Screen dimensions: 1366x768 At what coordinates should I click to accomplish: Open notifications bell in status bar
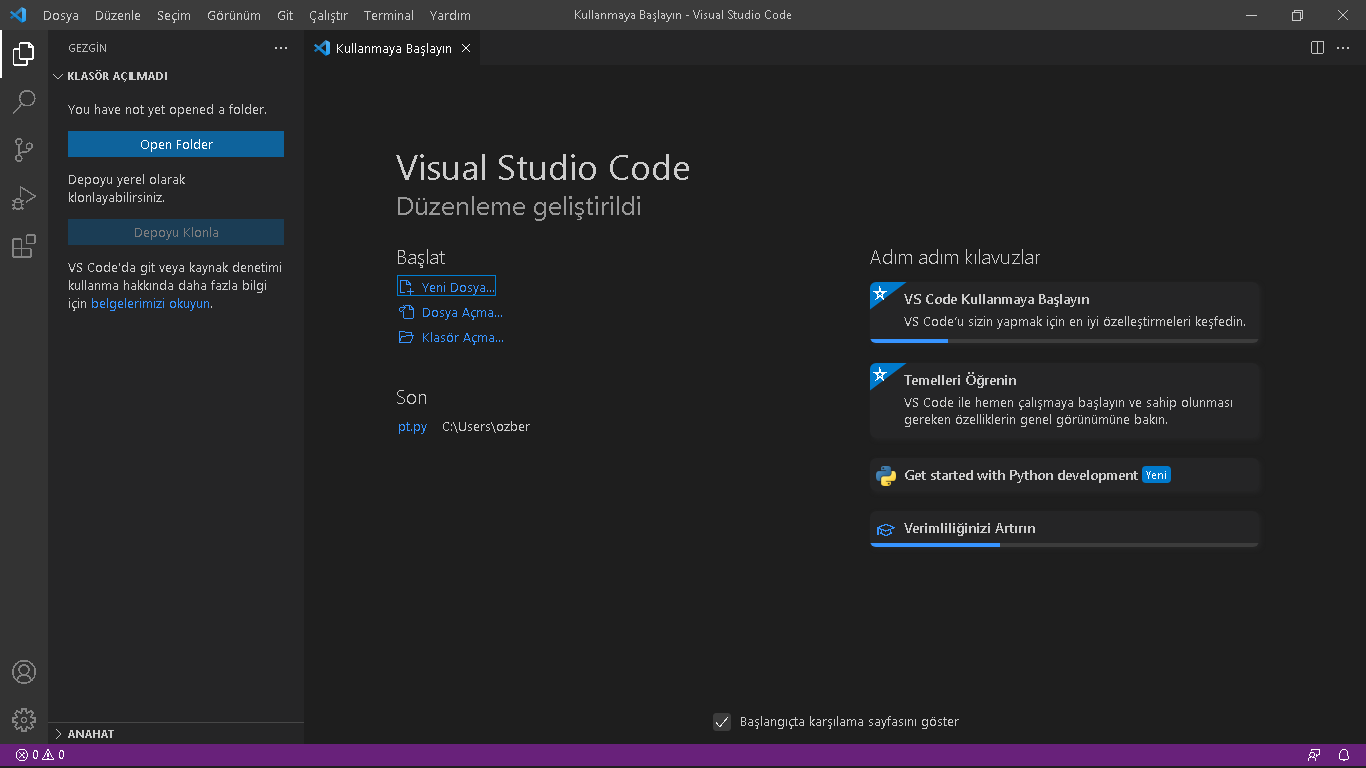coord(1345,755)
